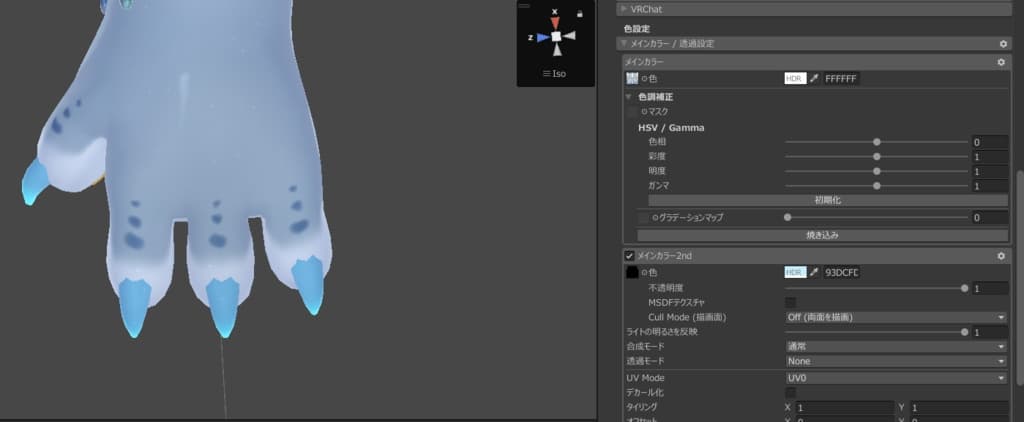Click the HSV / Gamma label
Screen dimensions: 1024x422
[x=671, y=128]
